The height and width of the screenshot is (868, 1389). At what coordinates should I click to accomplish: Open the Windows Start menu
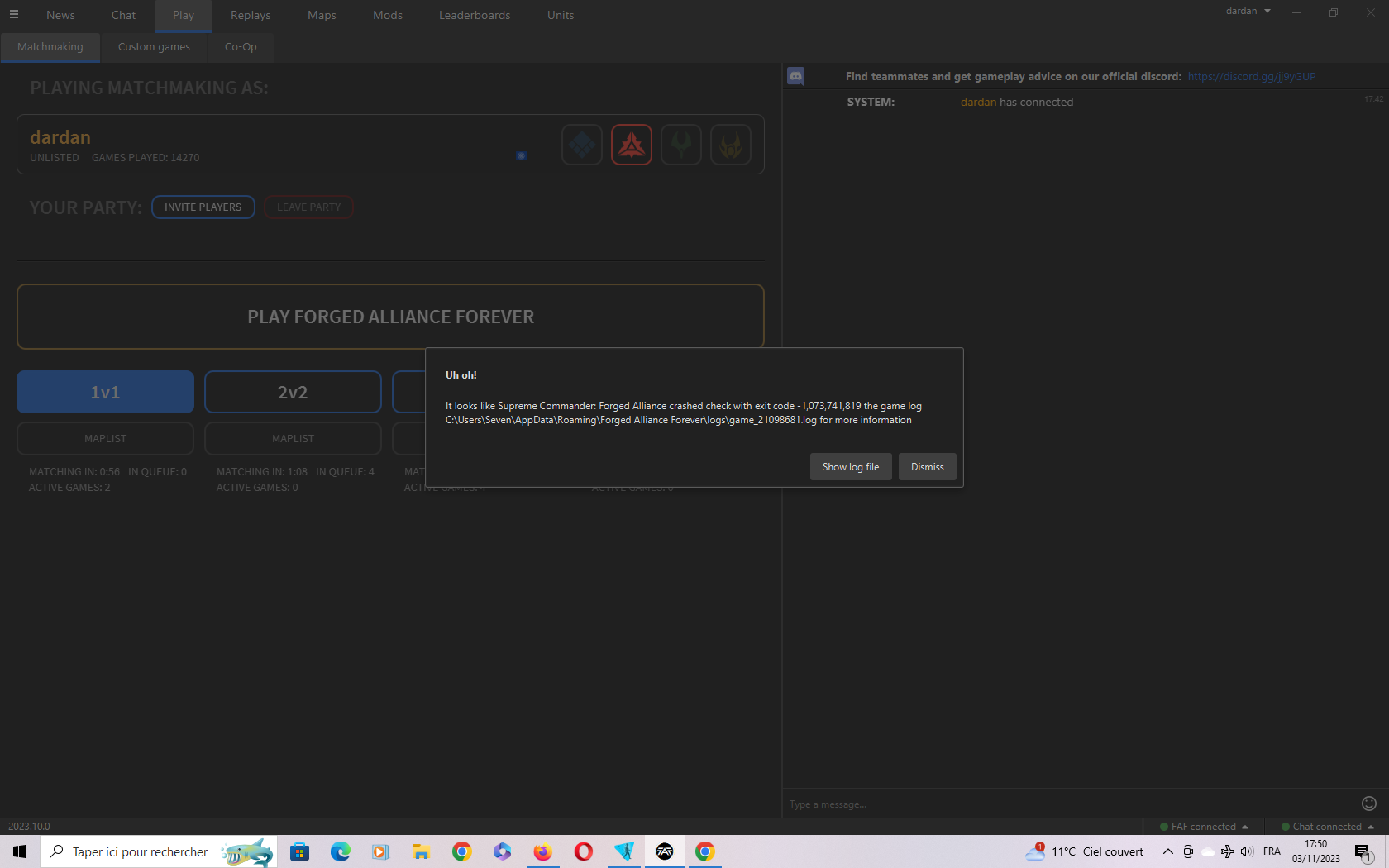[x=20, y=851]
